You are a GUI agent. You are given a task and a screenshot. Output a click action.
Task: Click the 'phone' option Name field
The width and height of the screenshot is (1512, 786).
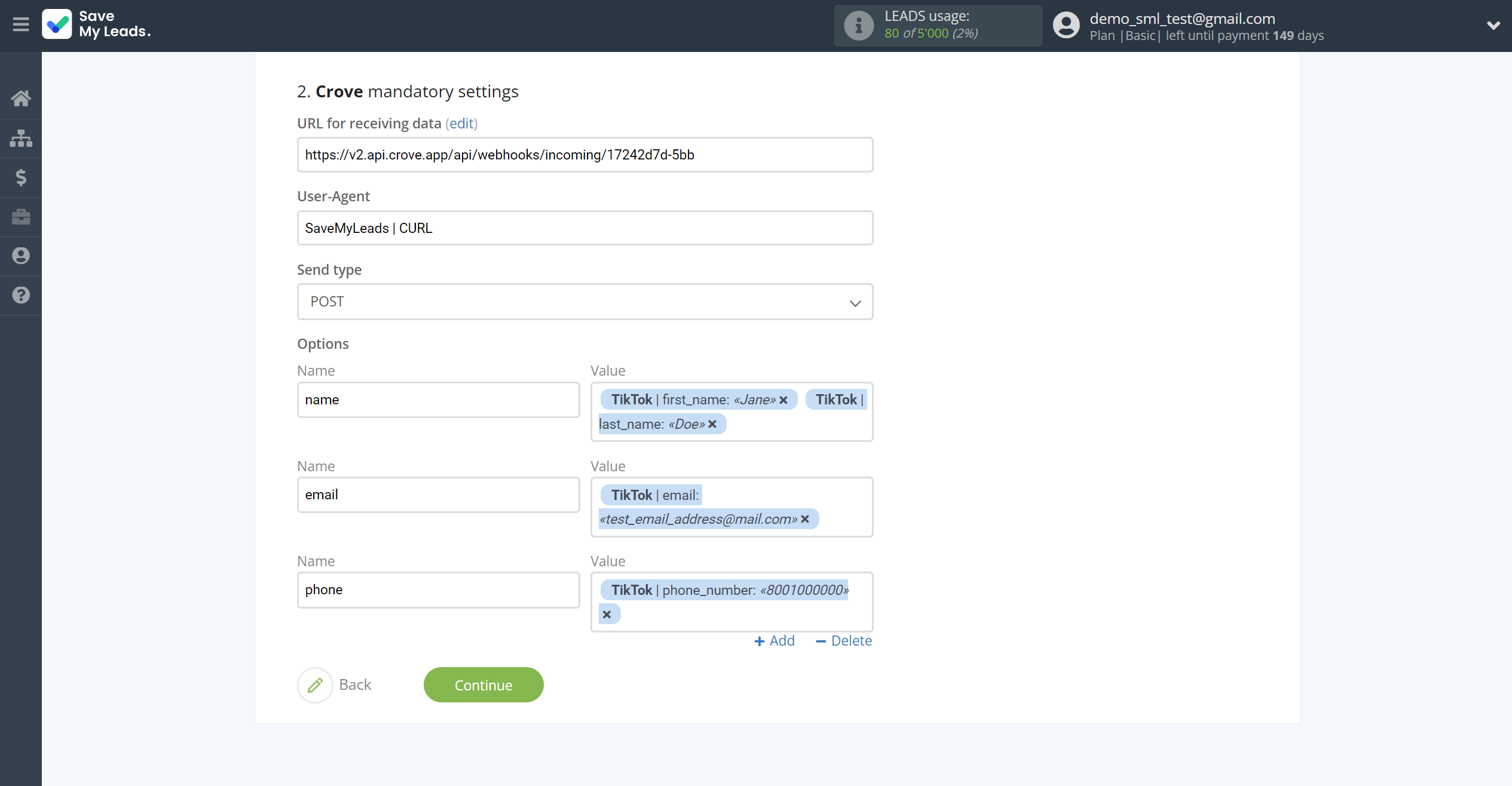(x=438, y=590)
